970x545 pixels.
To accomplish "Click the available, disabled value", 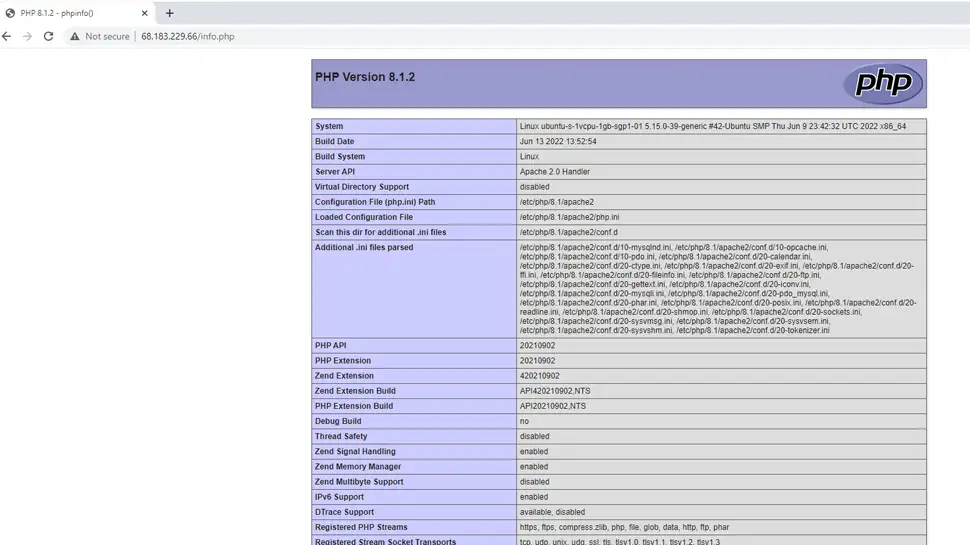I will (x=552, y=512).
